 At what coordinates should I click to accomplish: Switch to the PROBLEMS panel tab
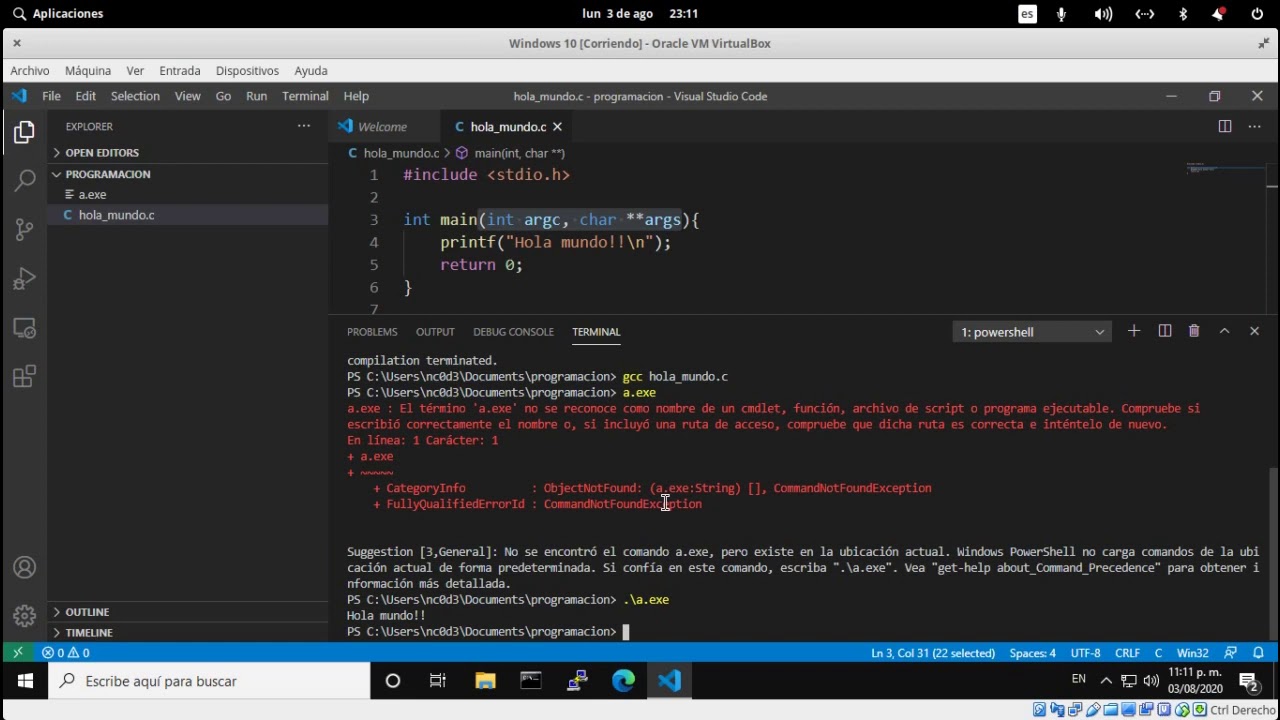click(372, 332)
